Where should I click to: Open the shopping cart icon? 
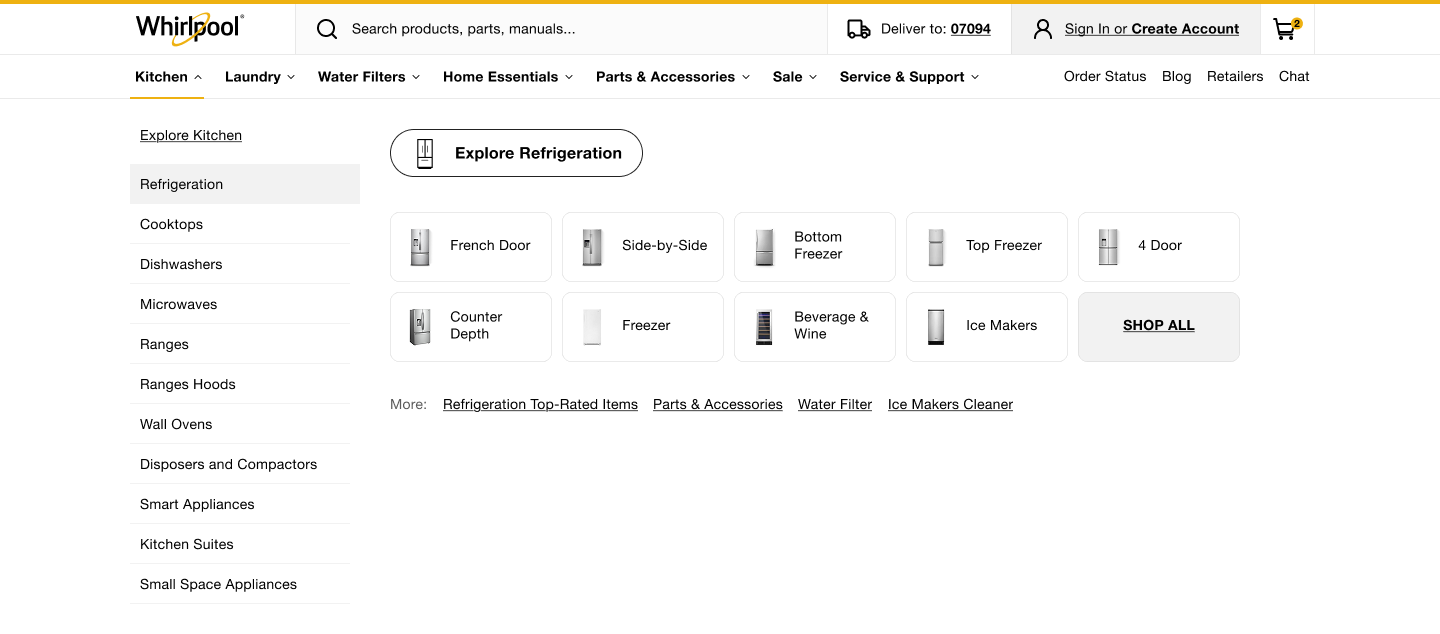pyautogui.click(x=1285, y=29)
